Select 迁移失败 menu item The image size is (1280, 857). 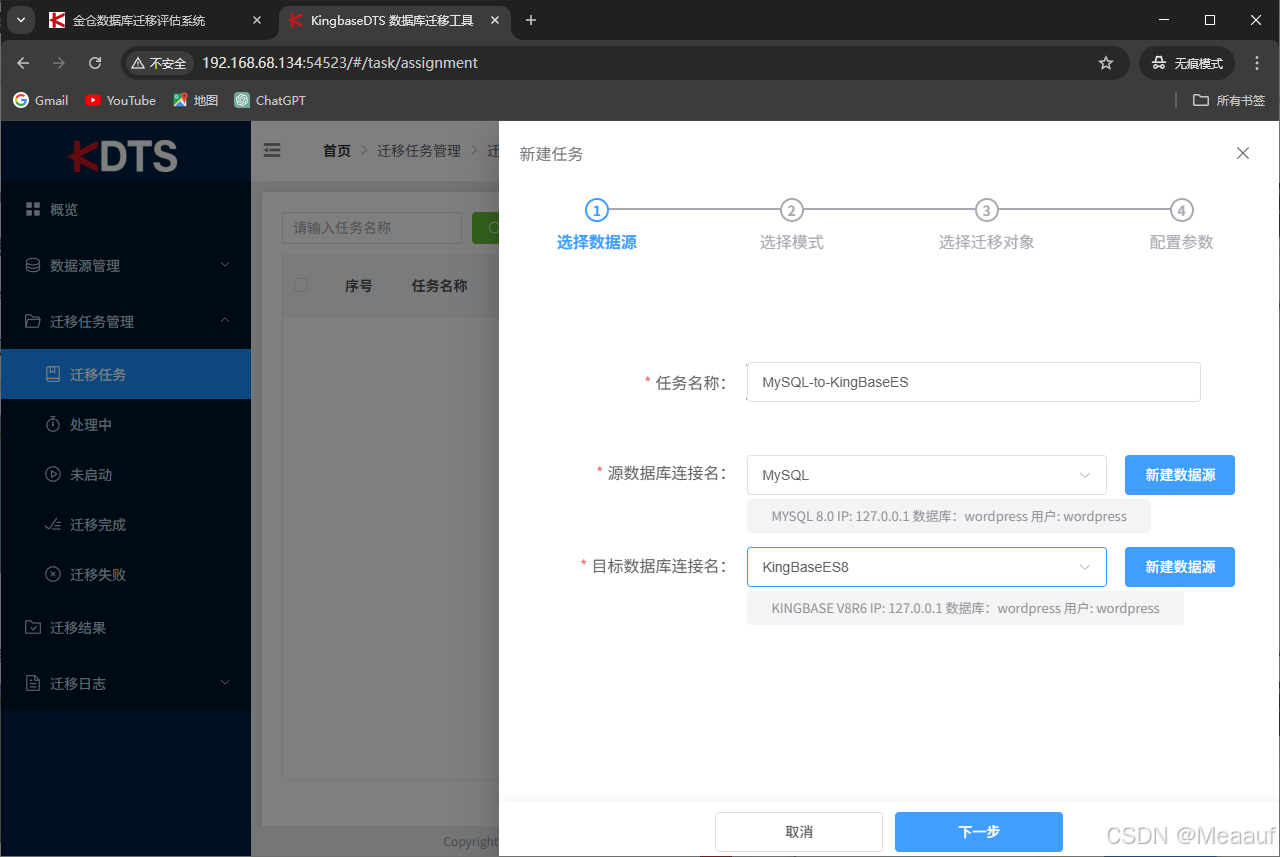[x=125, y=575]
